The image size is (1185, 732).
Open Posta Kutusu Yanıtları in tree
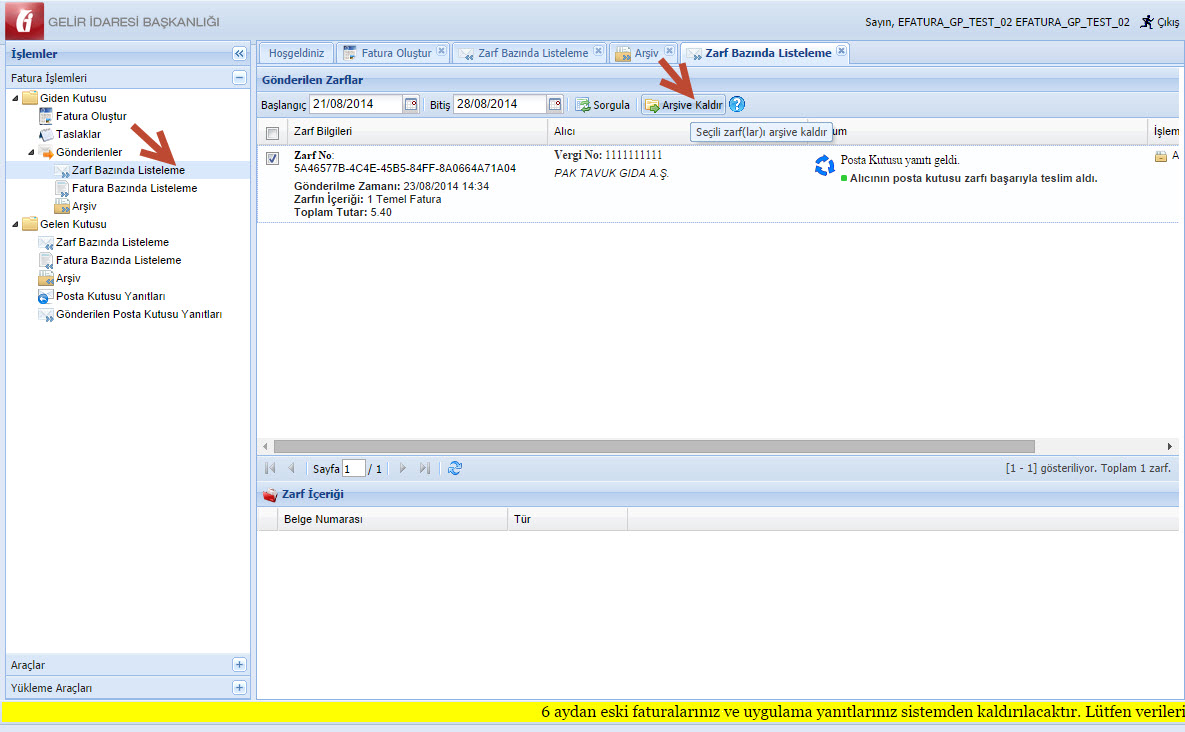click(110, 296)
